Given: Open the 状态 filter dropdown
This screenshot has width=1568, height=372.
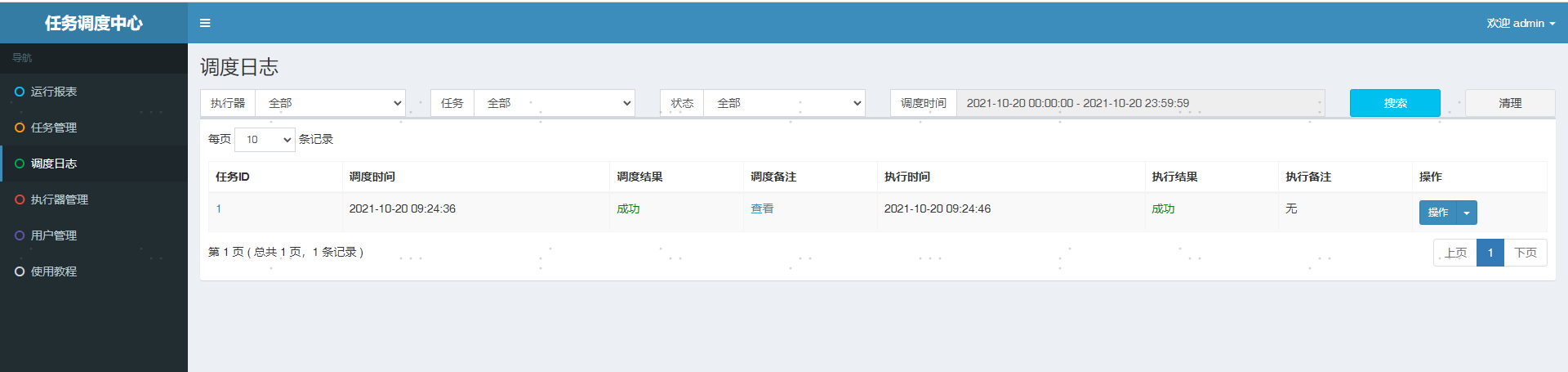Looking at the screenshot, I should pos(784,103).
